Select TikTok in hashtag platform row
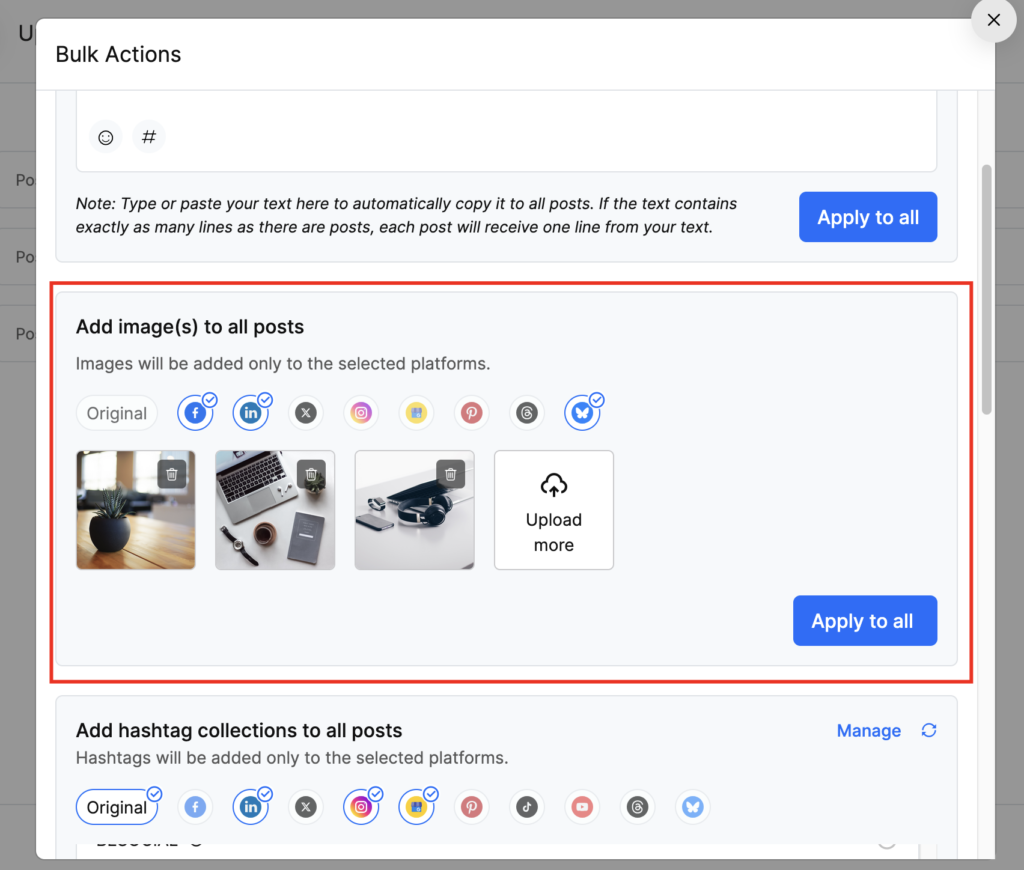 [x=526, y=807]
